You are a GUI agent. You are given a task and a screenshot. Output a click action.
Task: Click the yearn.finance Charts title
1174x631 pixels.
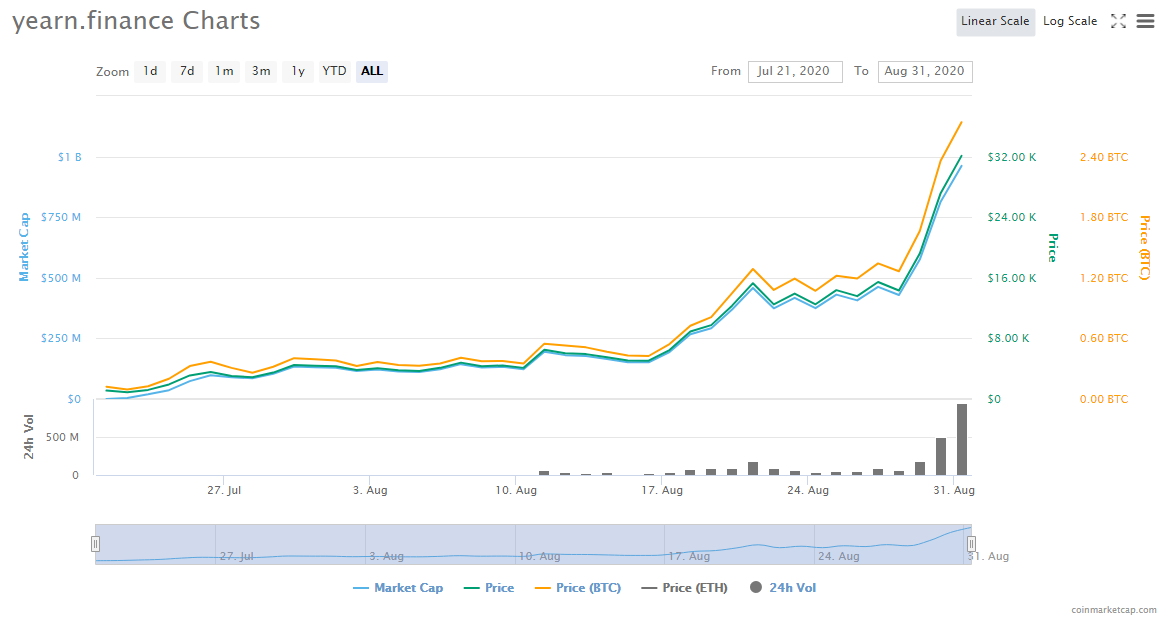(x=136, y=21)
